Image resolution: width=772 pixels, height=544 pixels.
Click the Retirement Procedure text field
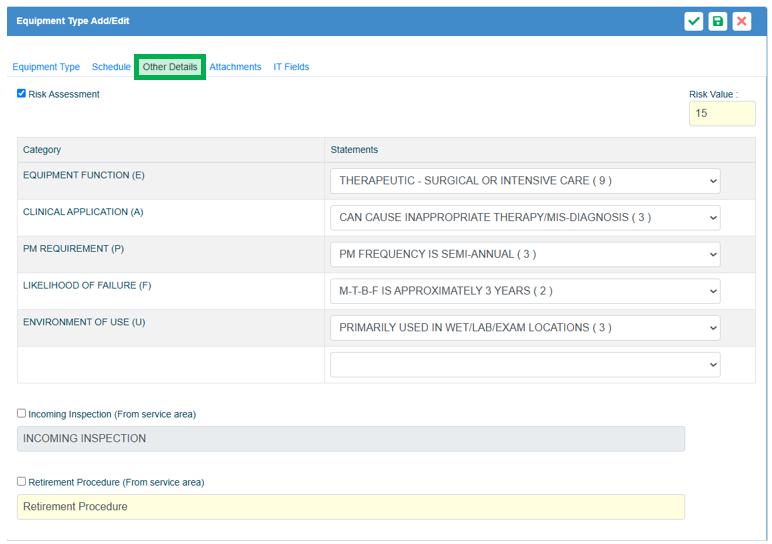(x=351, y=507)
